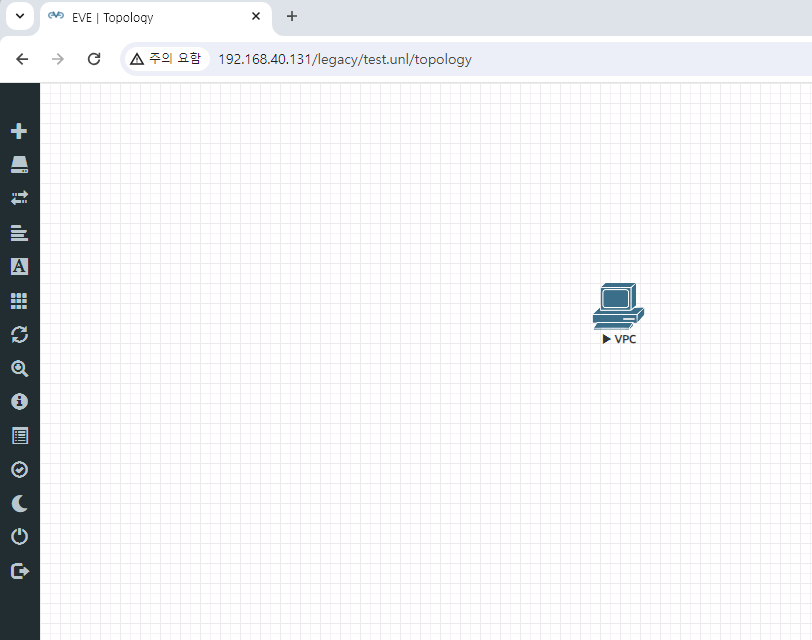Screen dimensions: 812x640
Task: Open the Configured objects text (A) icon
Action: pyautogui.click(x=19, y=266)
